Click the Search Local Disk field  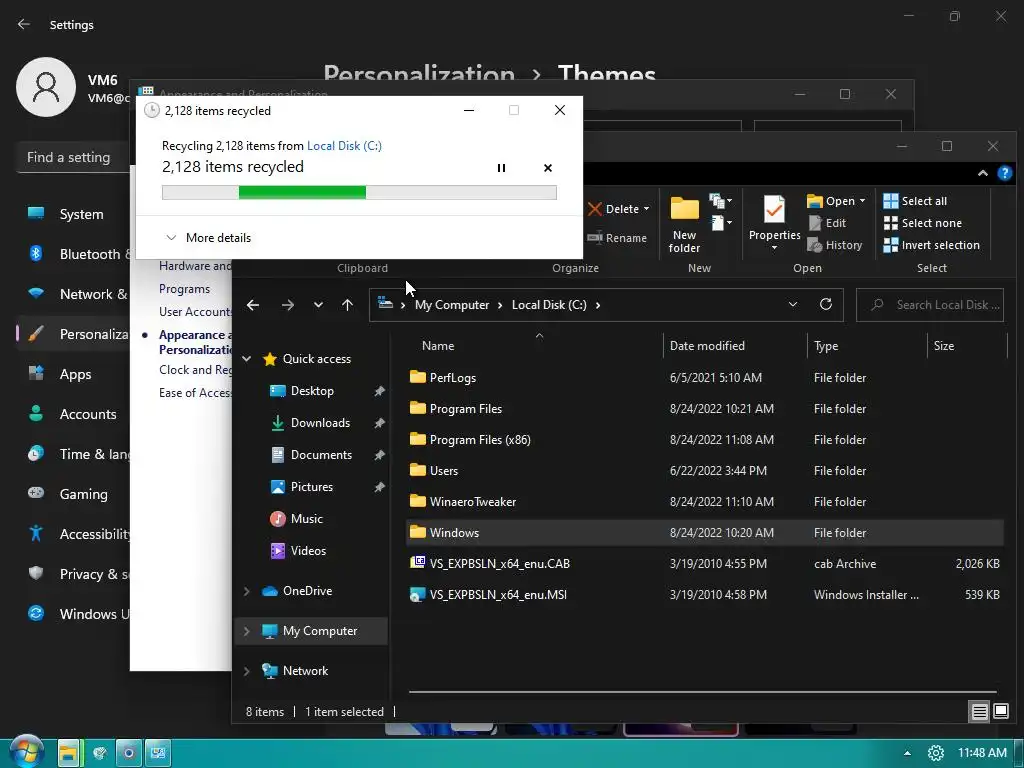[930, 305]
